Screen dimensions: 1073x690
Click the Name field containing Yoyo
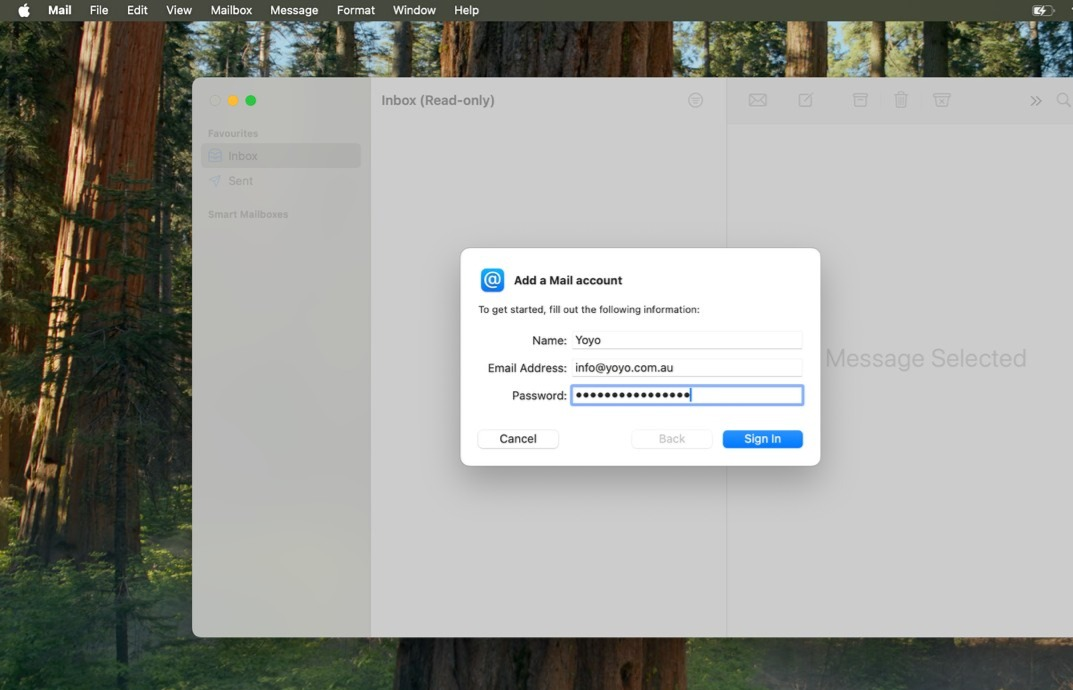[687, 340]
